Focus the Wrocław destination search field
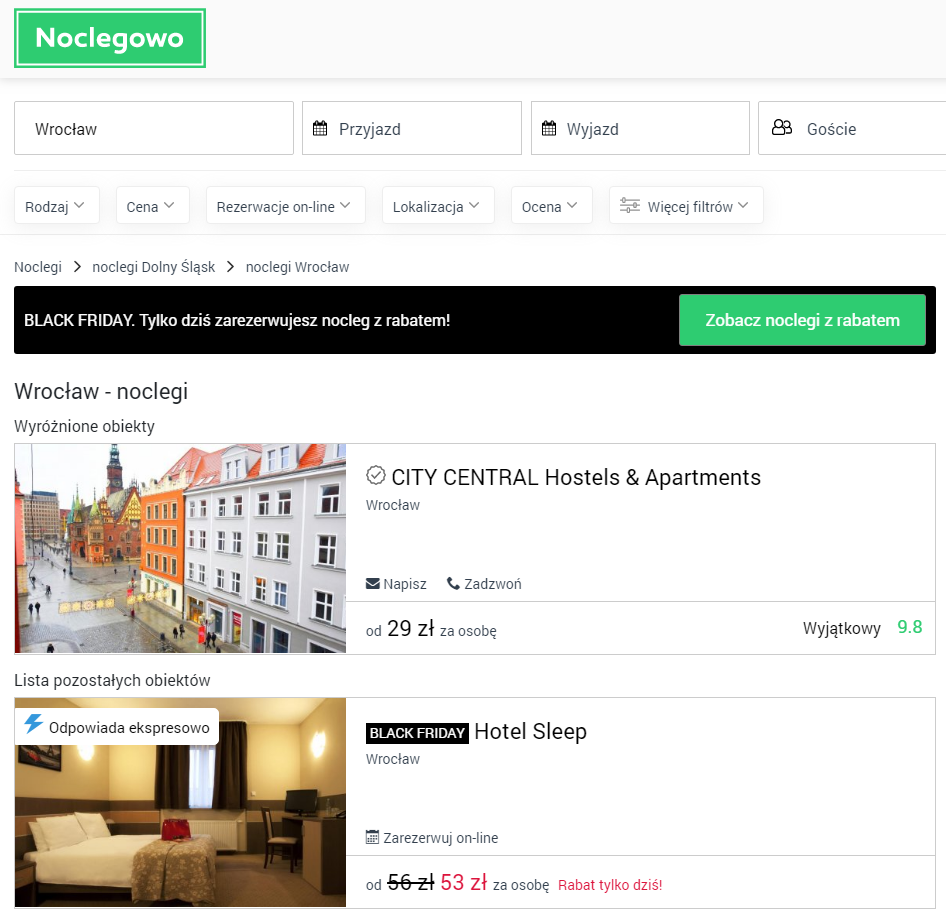The image size is (946, 921). tap(154, 128)
